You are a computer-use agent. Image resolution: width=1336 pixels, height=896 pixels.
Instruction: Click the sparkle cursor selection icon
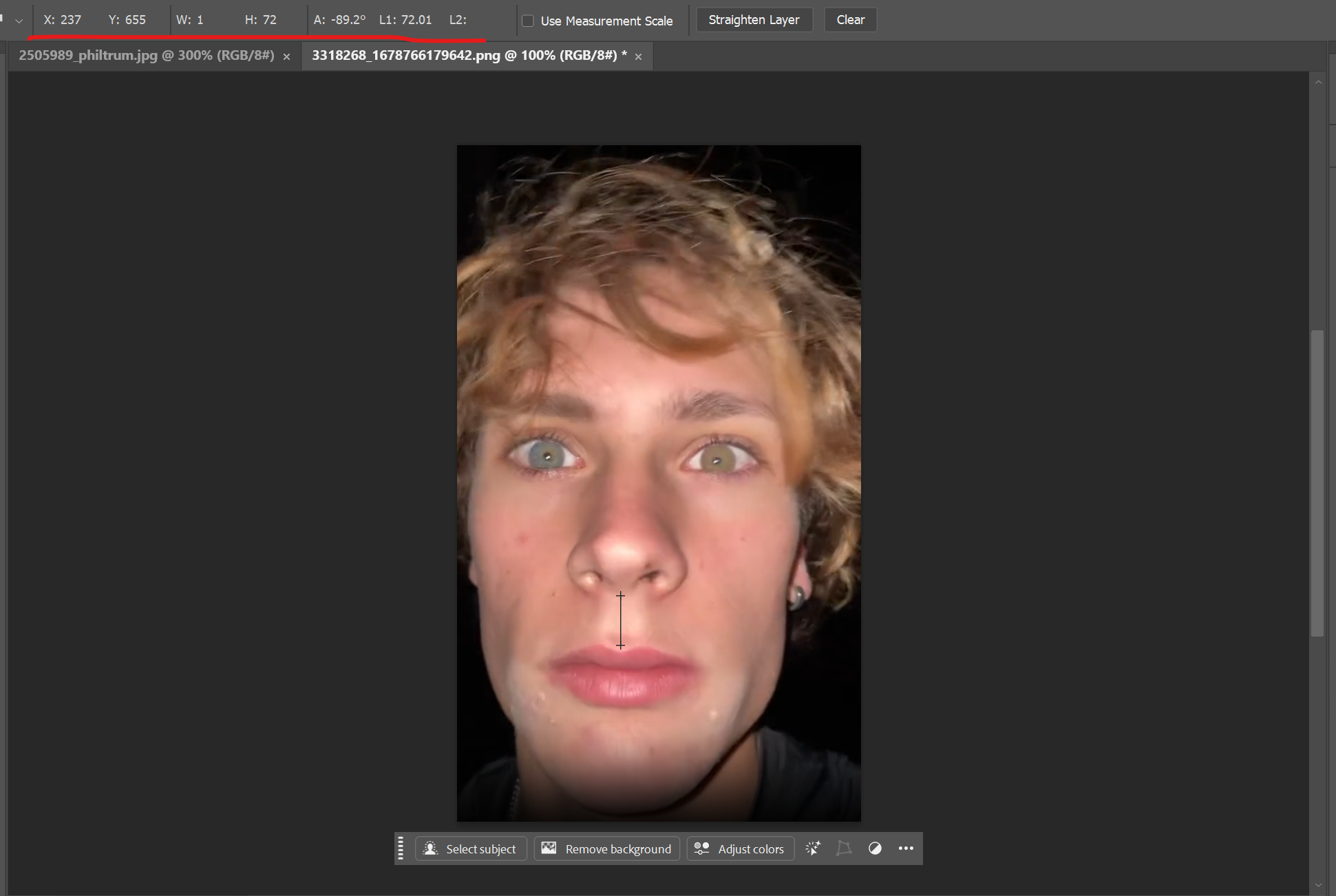point(813,849)
